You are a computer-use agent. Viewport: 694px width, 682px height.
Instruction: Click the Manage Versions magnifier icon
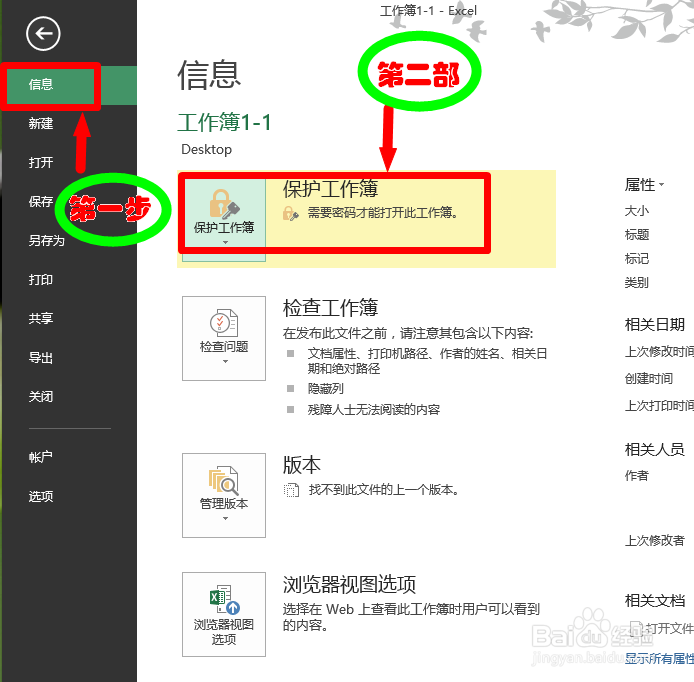pos(224,480)
